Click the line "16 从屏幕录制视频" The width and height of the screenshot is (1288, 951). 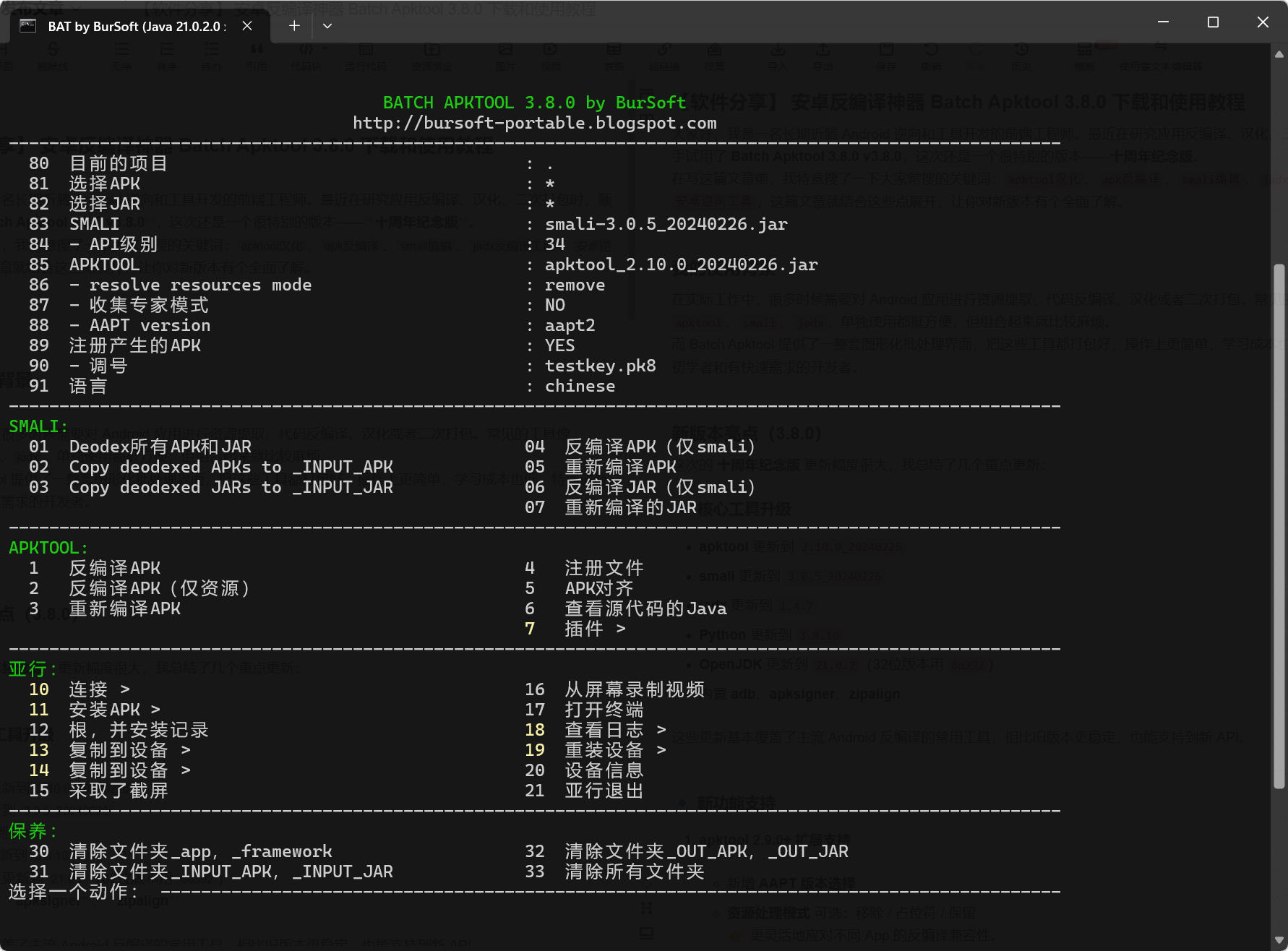[614, 689]
